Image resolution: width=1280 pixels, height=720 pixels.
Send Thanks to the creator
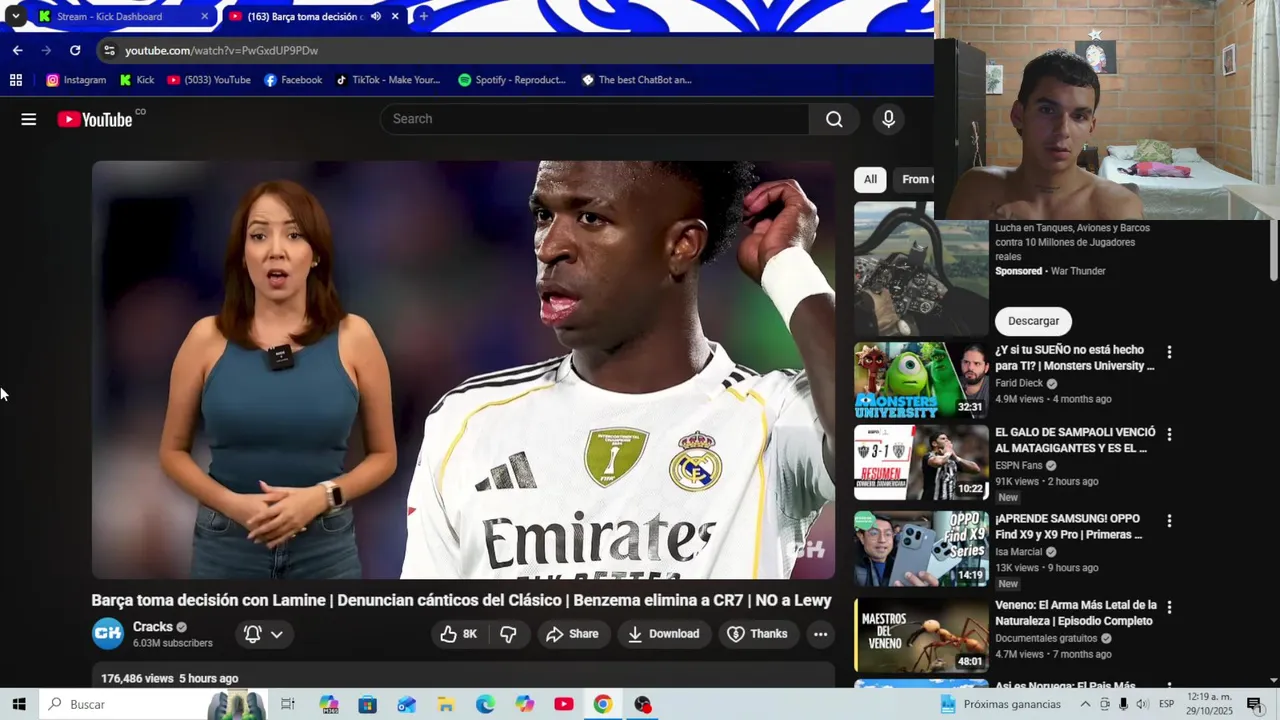click(757, 634)
